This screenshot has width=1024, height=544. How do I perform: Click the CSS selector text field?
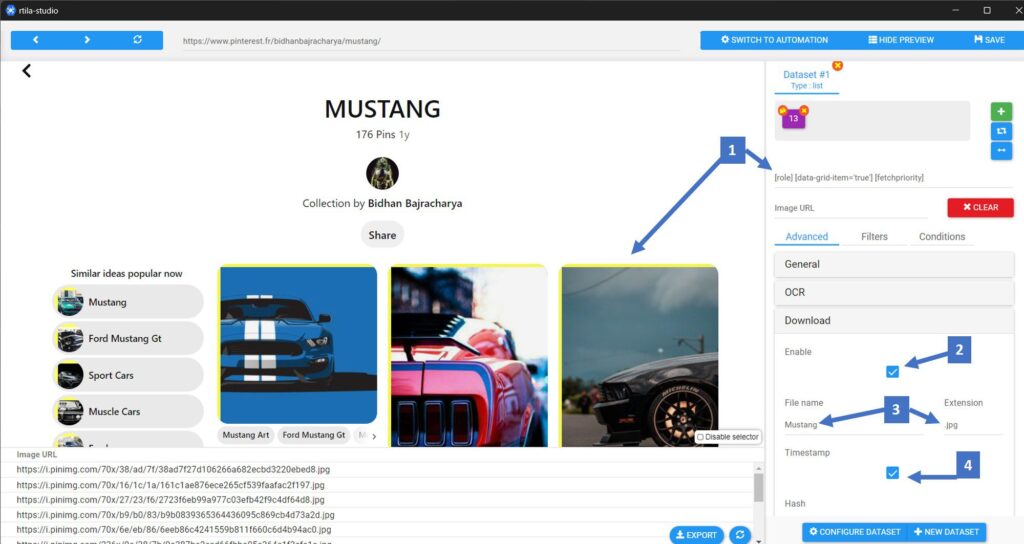pyautogui.click(x=892, y=178)
